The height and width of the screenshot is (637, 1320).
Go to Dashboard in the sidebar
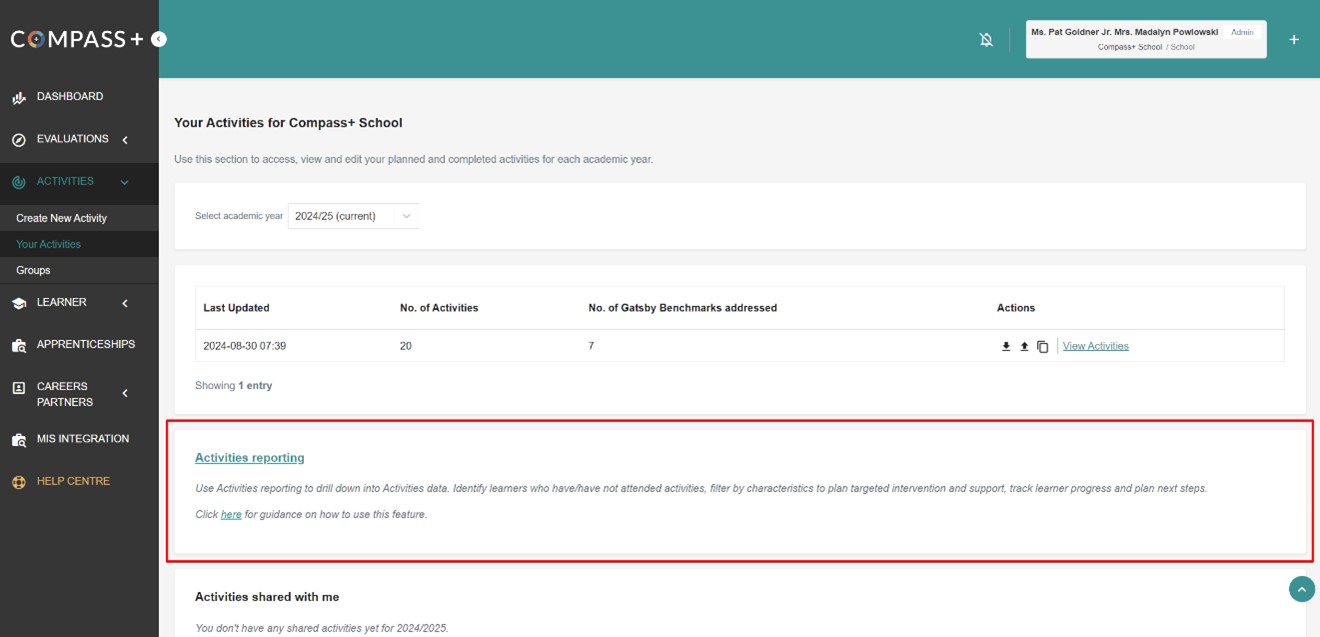pos(69,97)
